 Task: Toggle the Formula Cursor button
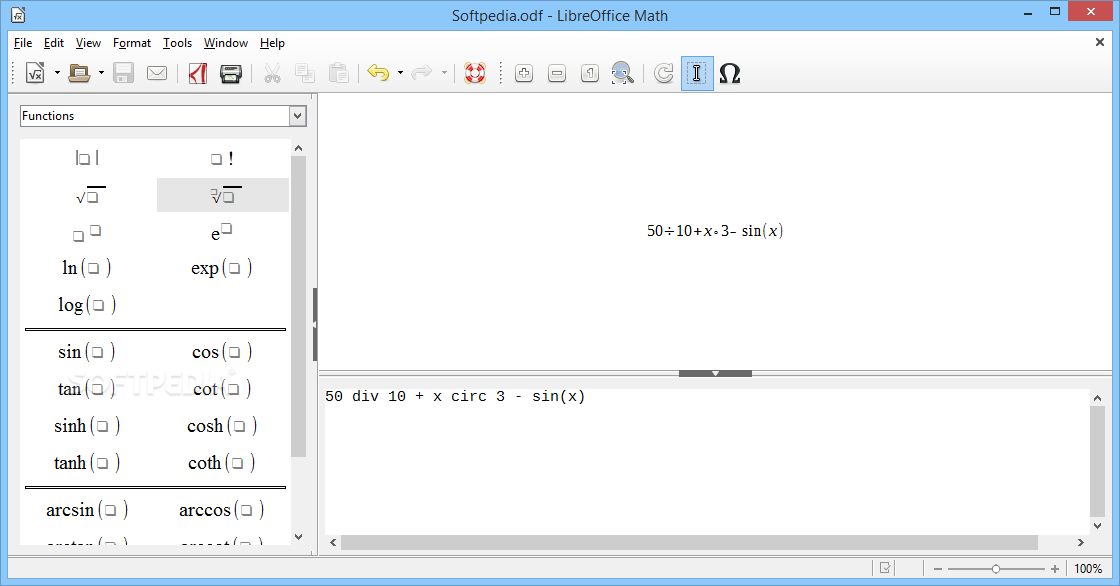coord(697,73)
